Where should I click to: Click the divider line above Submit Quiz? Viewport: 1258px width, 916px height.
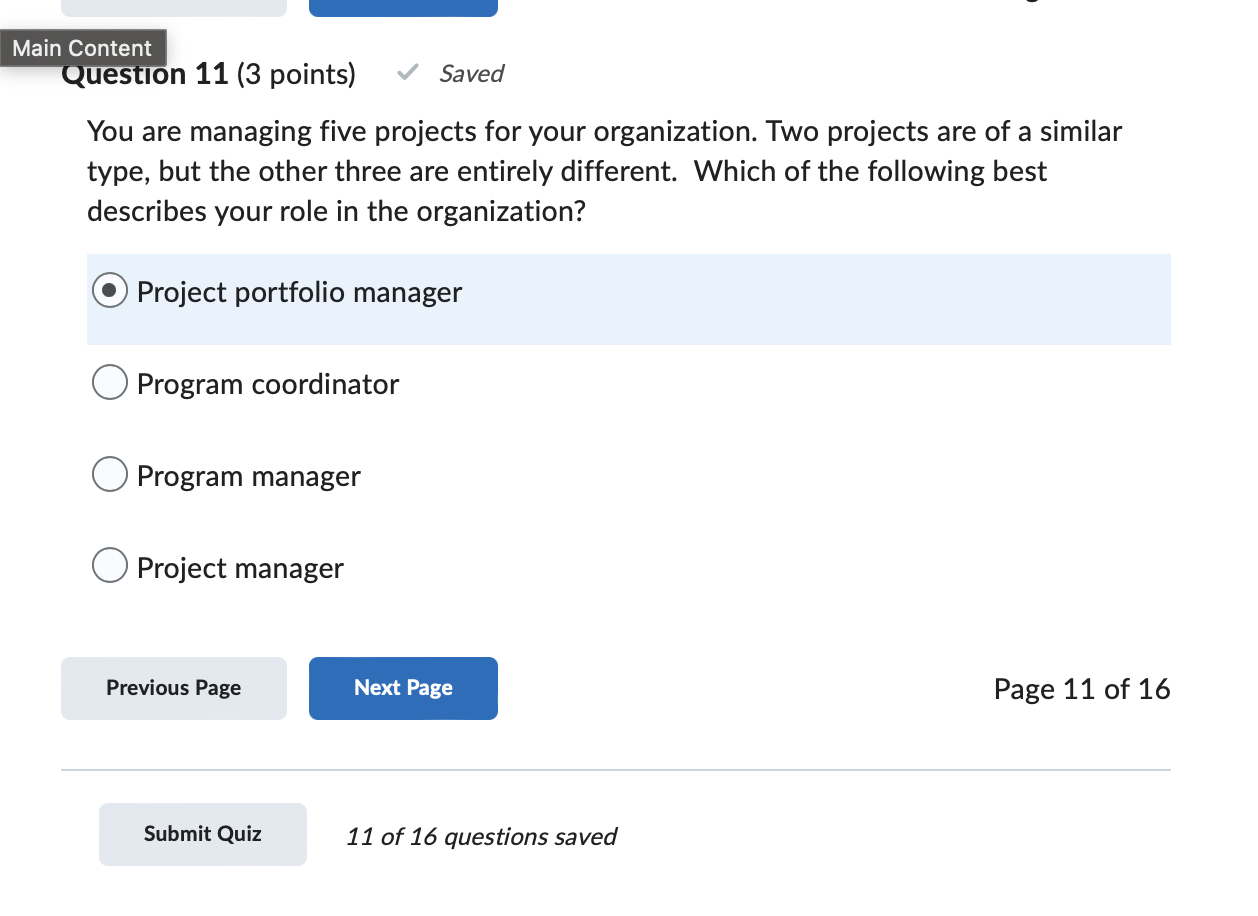616,770
